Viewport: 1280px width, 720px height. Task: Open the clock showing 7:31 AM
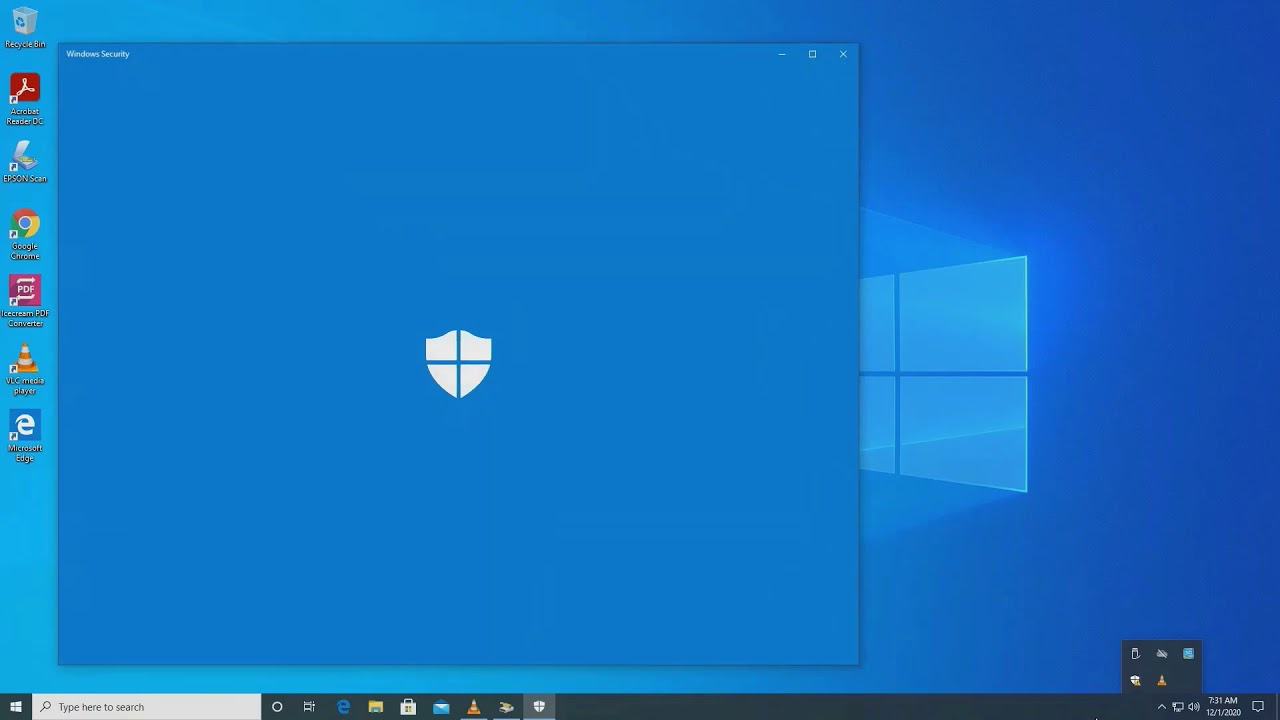[x=1223, y=707]
